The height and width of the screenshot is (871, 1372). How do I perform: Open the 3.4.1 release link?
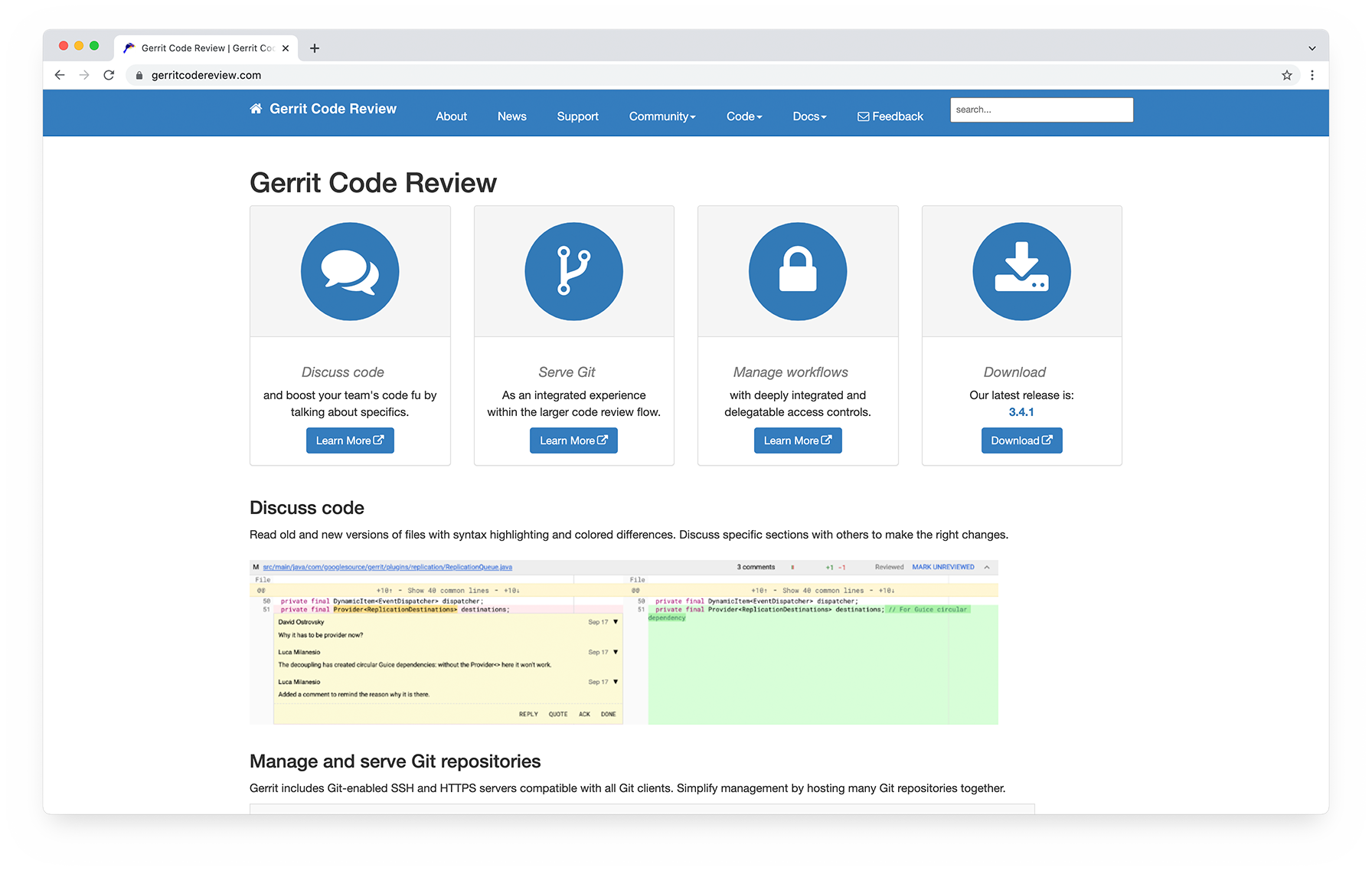coord(1021,412)
